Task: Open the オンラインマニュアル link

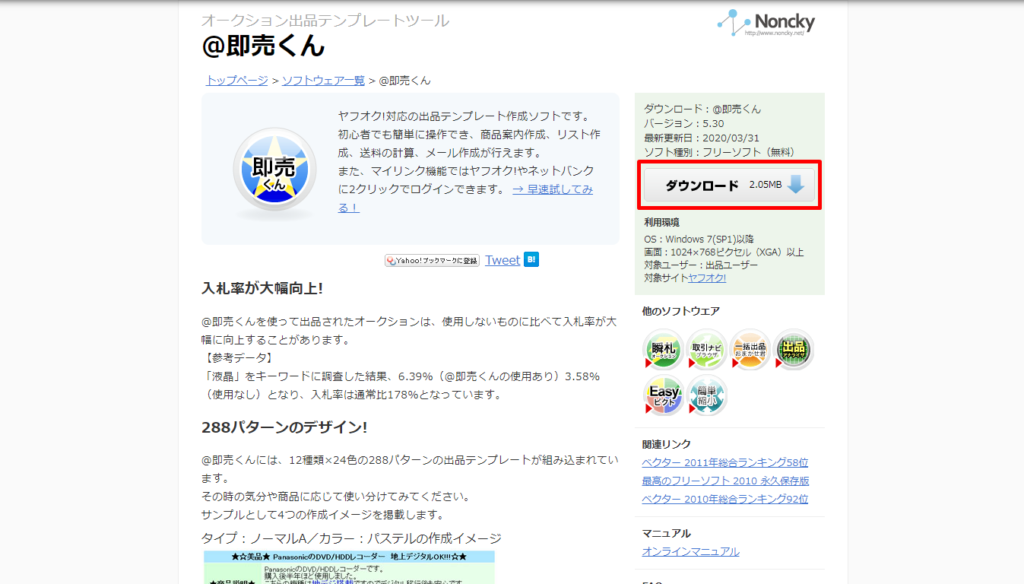Action: pos(690,551)
